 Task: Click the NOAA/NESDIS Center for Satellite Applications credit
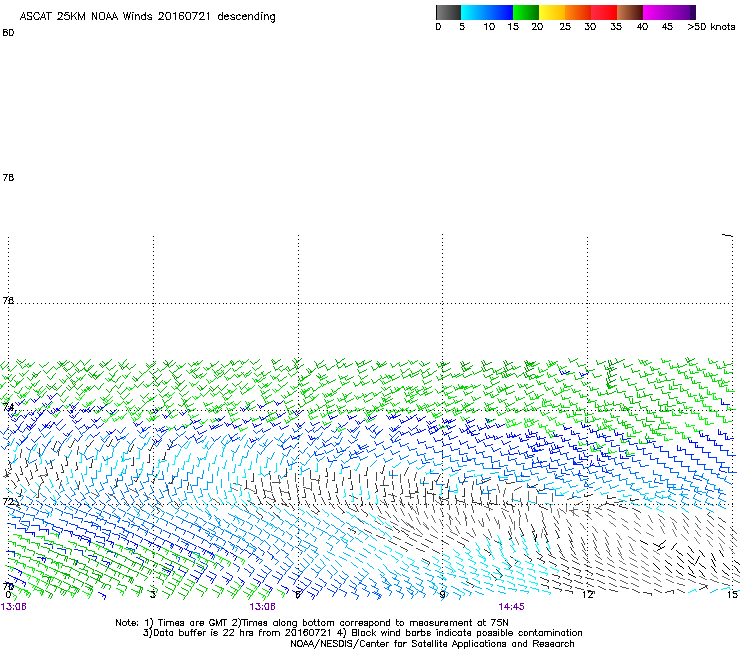click(432, 644)
